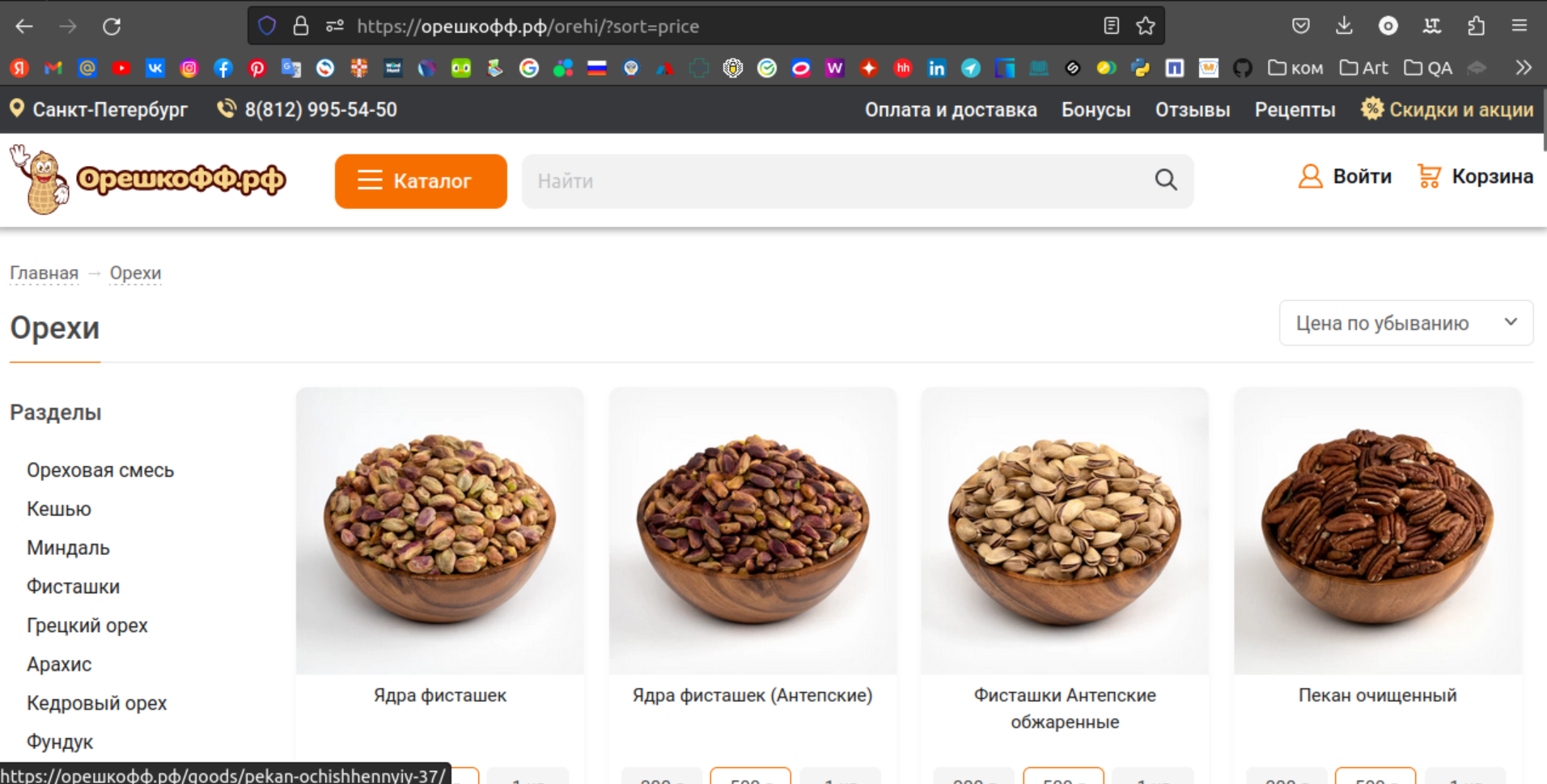Open the Pinterest bookmark icon

click(257, 68)
